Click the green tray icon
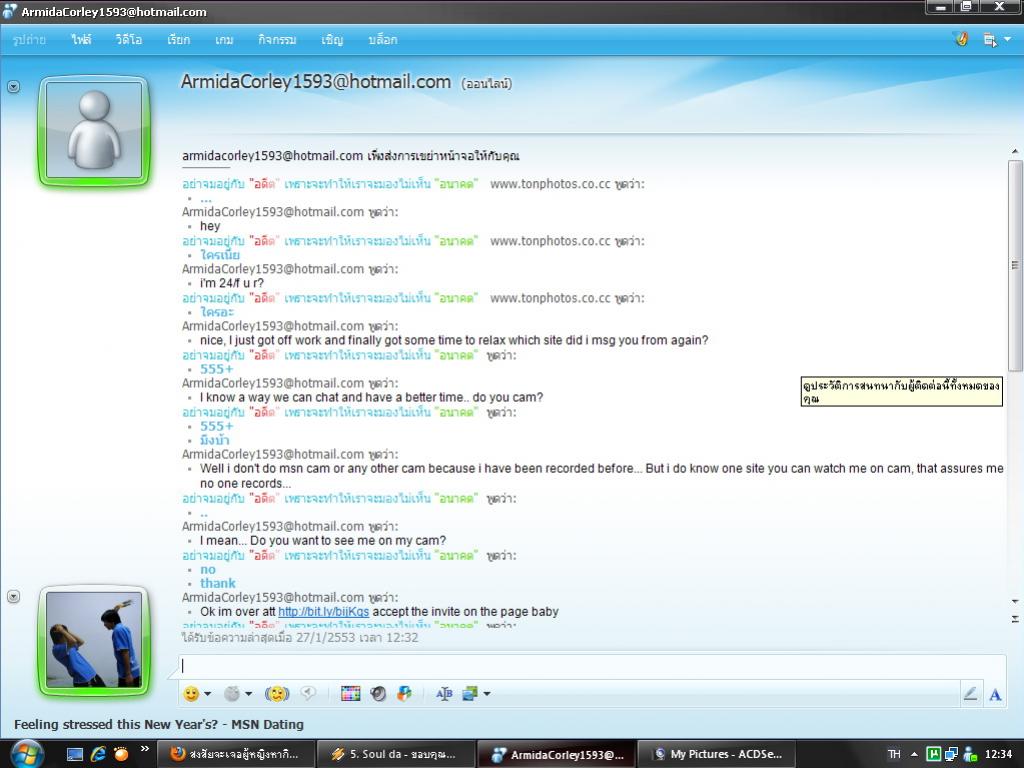Image resolution: width=1024 pixels, height=768 pixels. [933, 754]
